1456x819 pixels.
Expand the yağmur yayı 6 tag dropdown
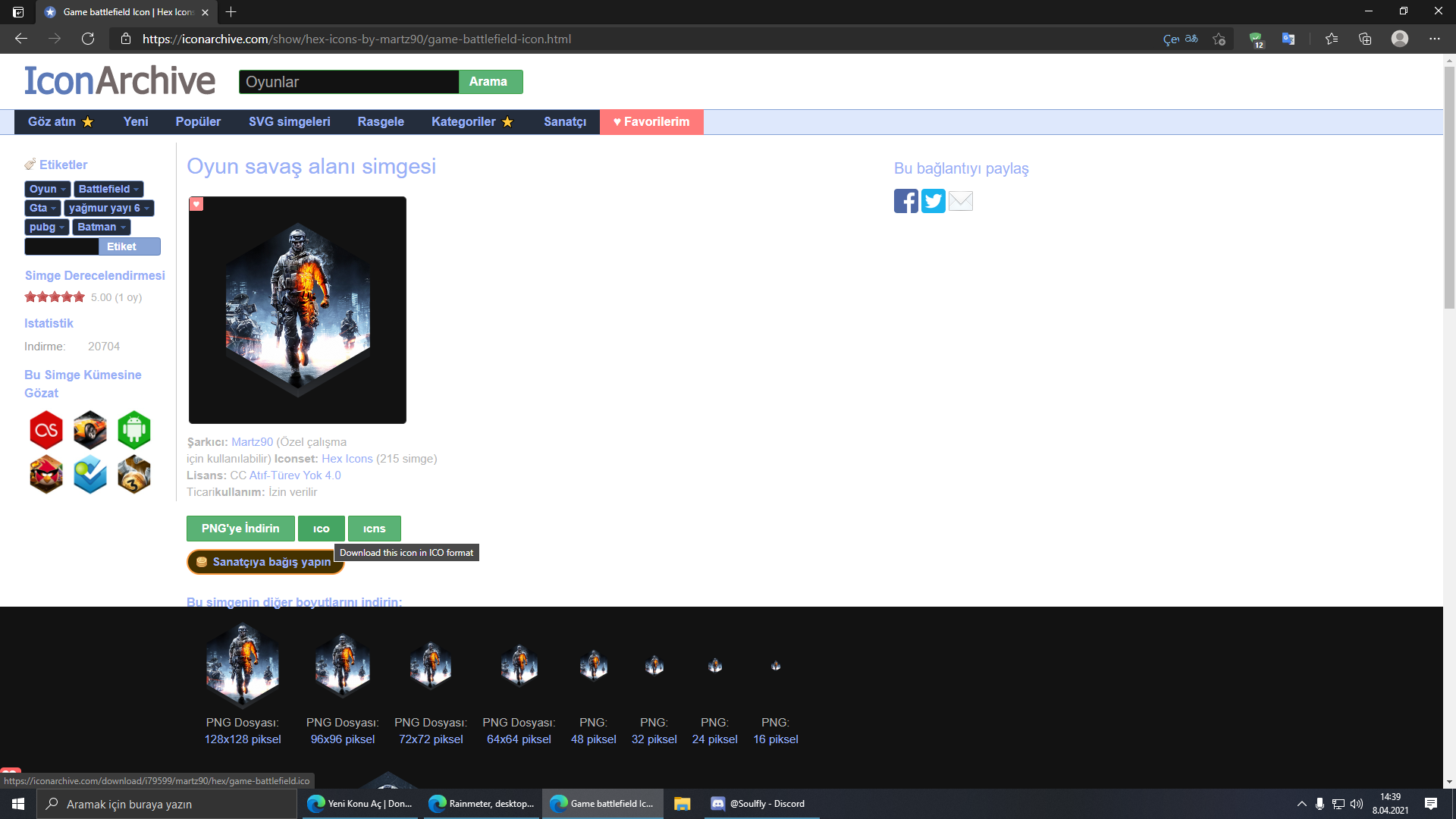tap(147, 209)
